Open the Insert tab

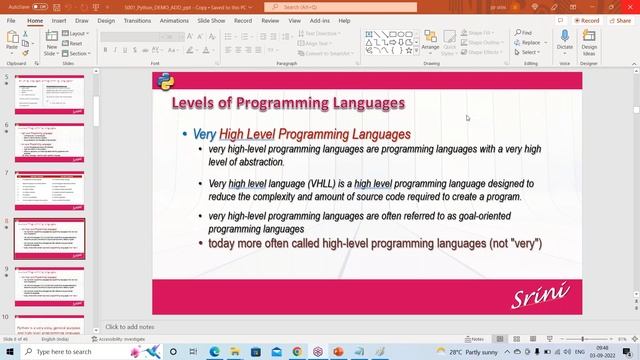[59, 21]
